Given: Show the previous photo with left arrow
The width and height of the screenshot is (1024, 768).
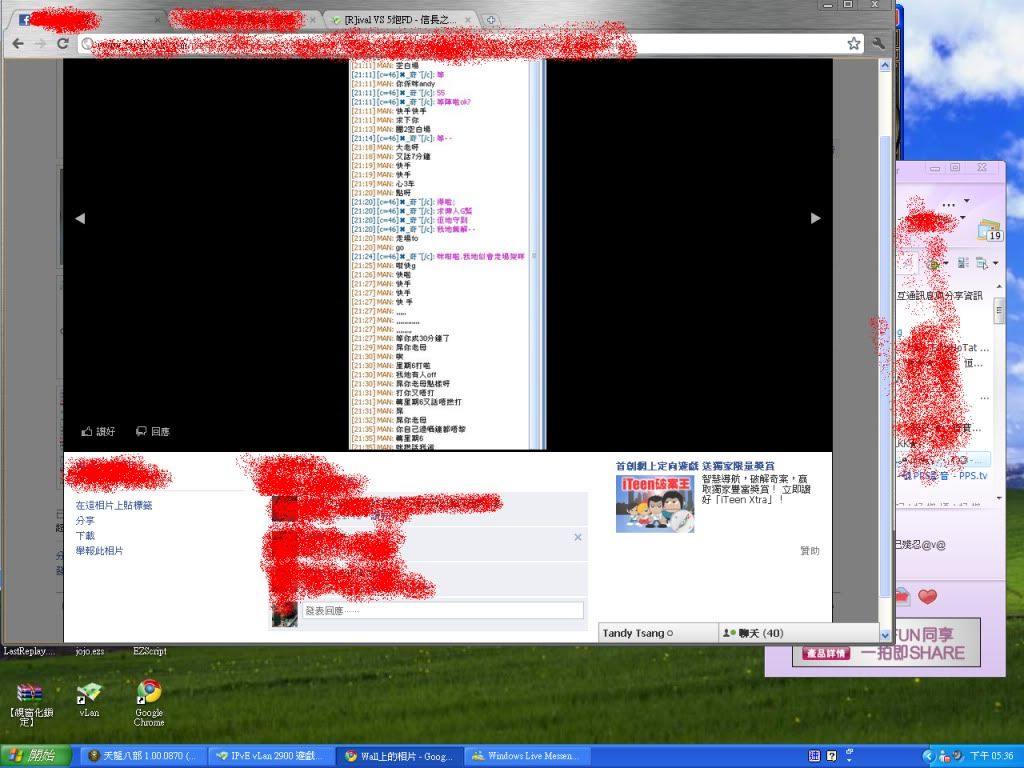Looking at the screenshot, I should pyautogui.click(x=80, y=218).
